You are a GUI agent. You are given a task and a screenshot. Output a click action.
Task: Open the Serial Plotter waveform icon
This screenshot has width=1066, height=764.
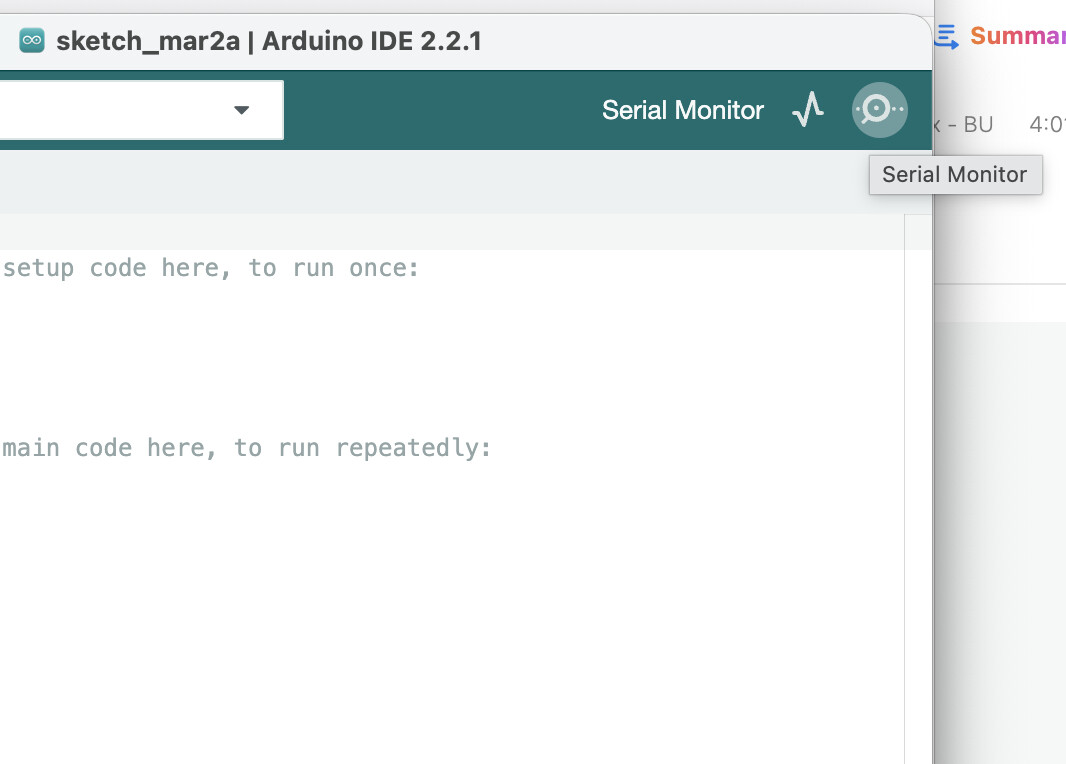[808, 109]
